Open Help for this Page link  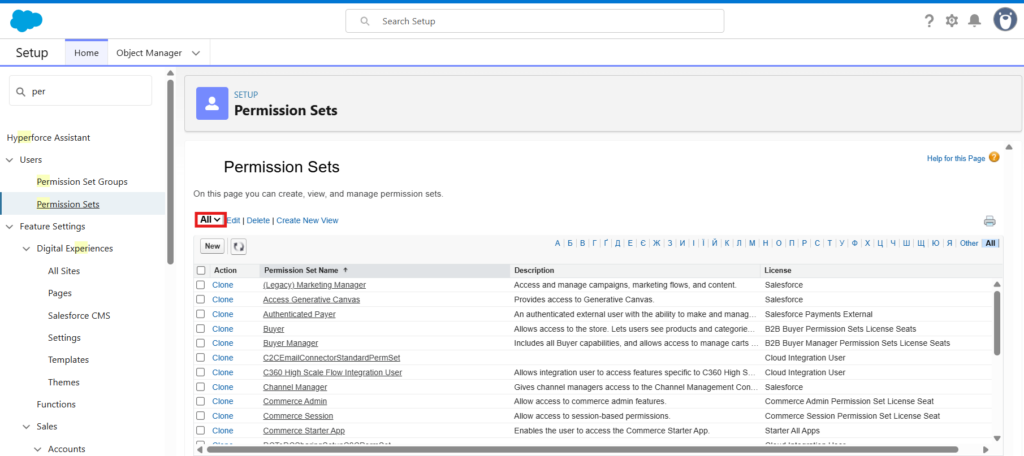coord(955,158)
